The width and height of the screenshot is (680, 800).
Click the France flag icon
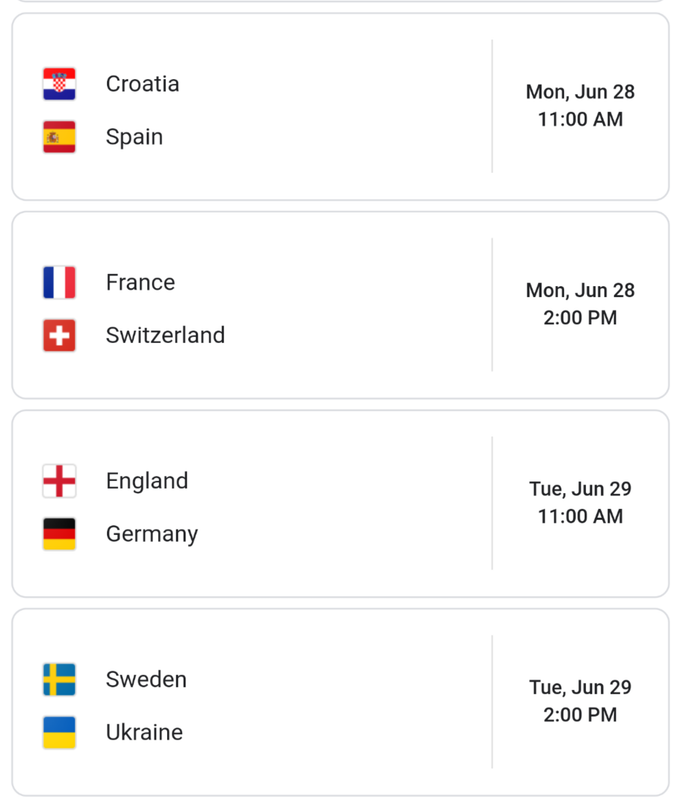coord(59,282)
